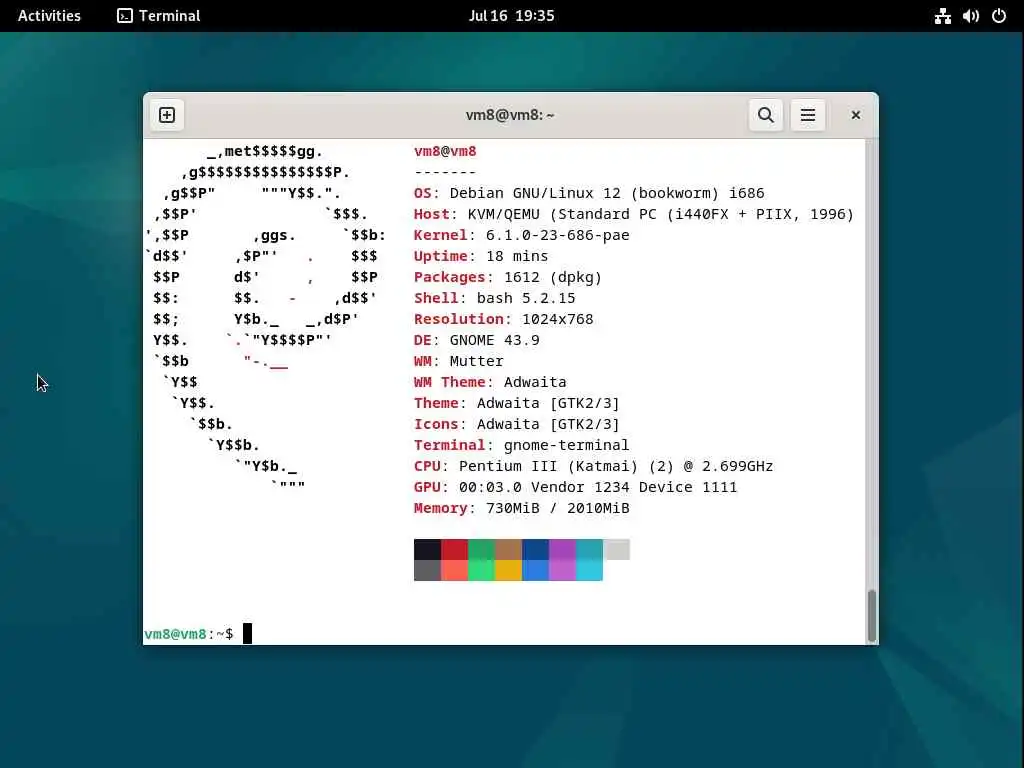Click the 'Uptime' label

point(441,256)
